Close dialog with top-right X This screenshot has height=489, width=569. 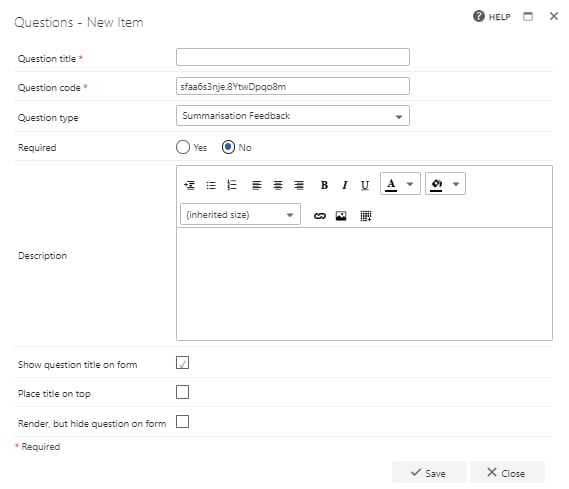pos(554,16)
